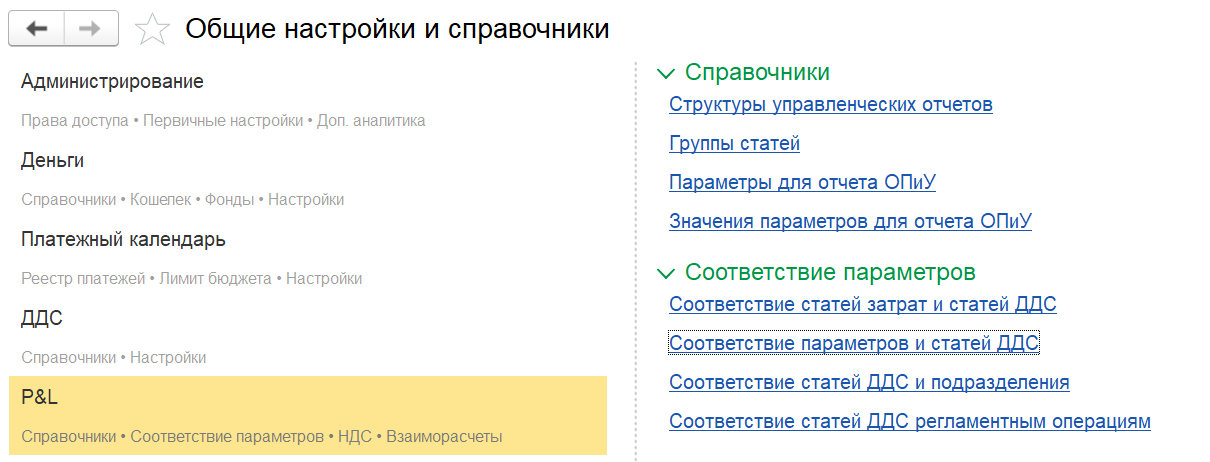
Task: Click the Справочники green section header
Action: (x=758, y=72)
